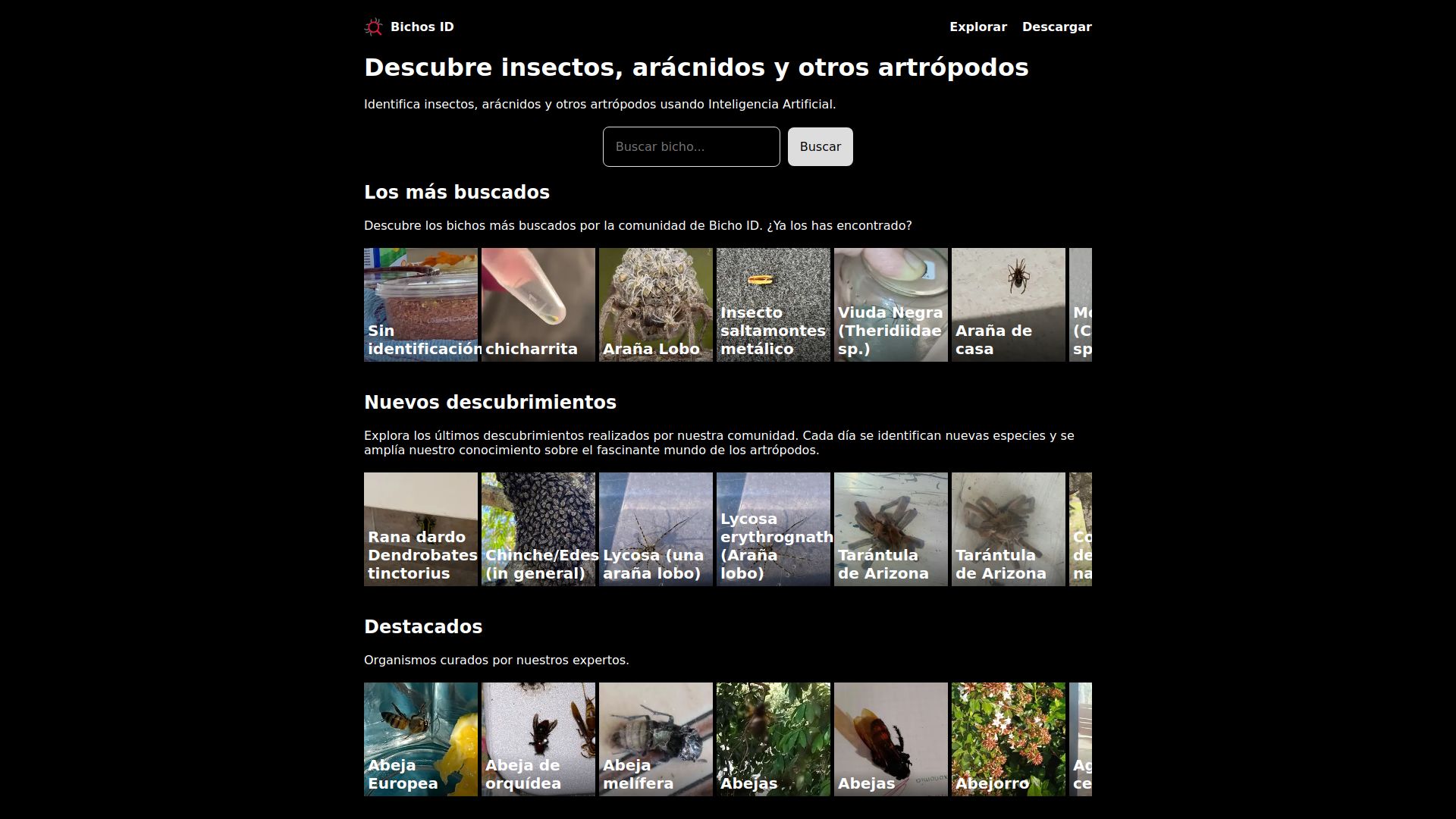Click the Buscar bicho search field

pos(691,147)
